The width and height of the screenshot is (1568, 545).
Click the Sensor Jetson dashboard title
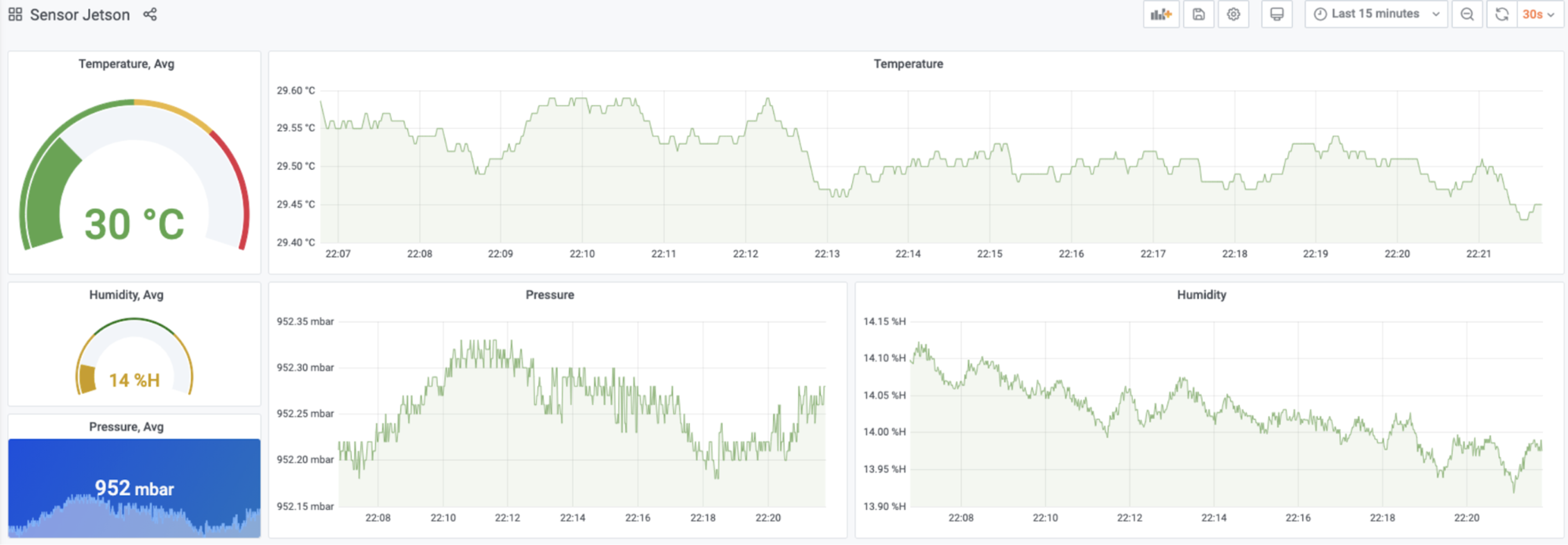(80, 15)
